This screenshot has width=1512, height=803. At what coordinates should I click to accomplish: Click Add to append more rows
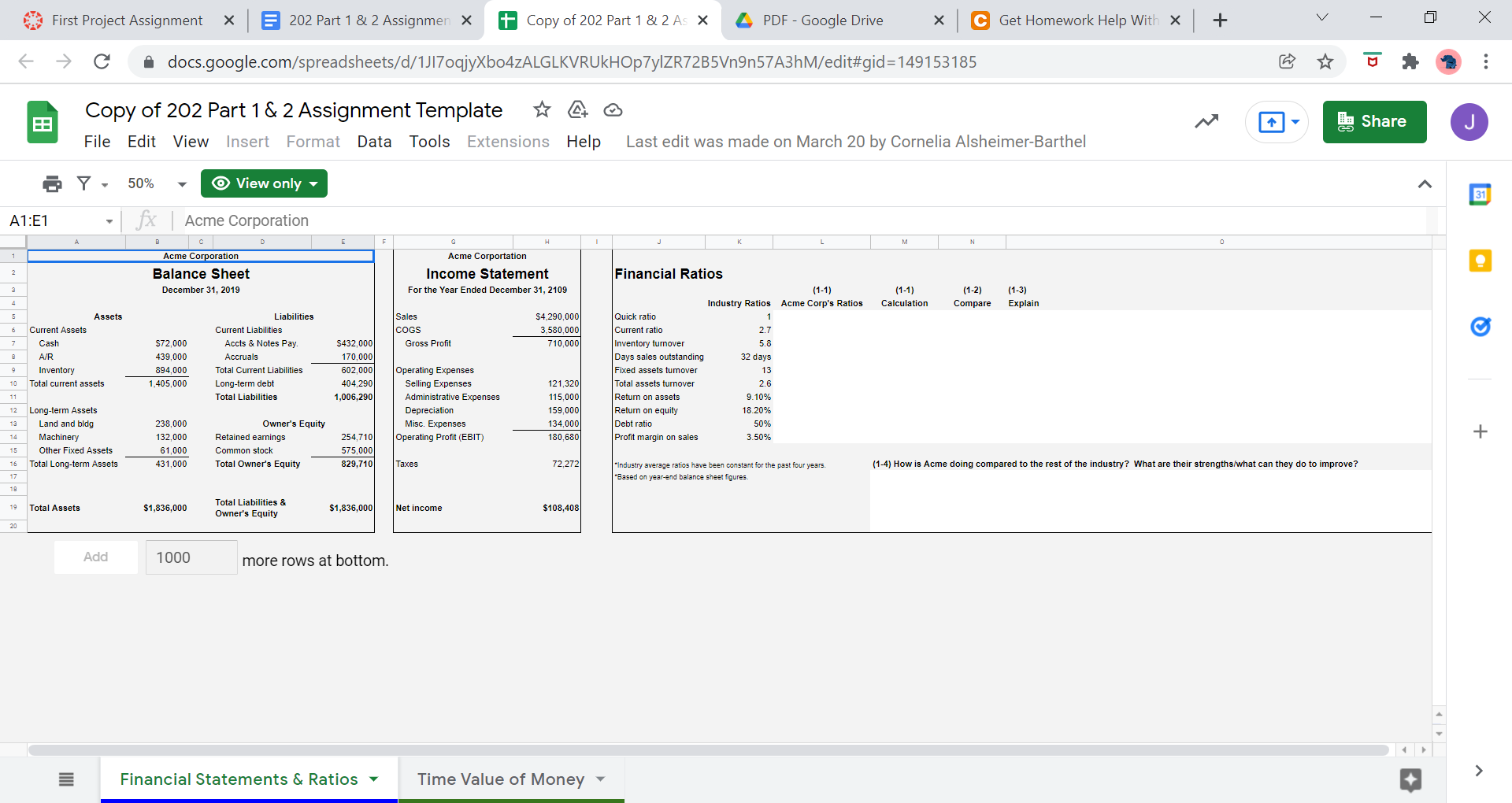(95, 557)
